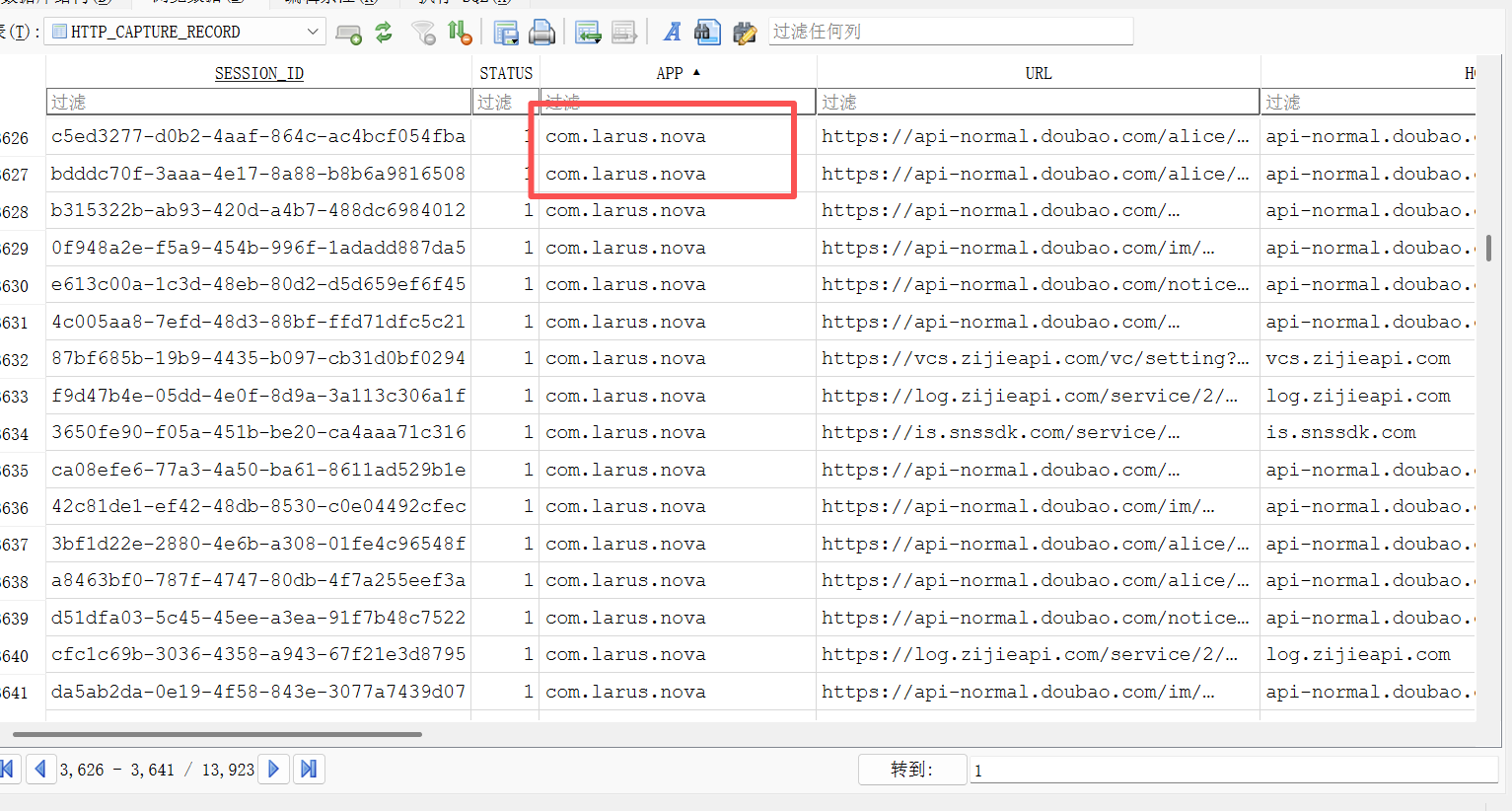Click the vertical scrollbar thumb
The height and width of the screenshot is (811, 1512).
coord(1488,248)
